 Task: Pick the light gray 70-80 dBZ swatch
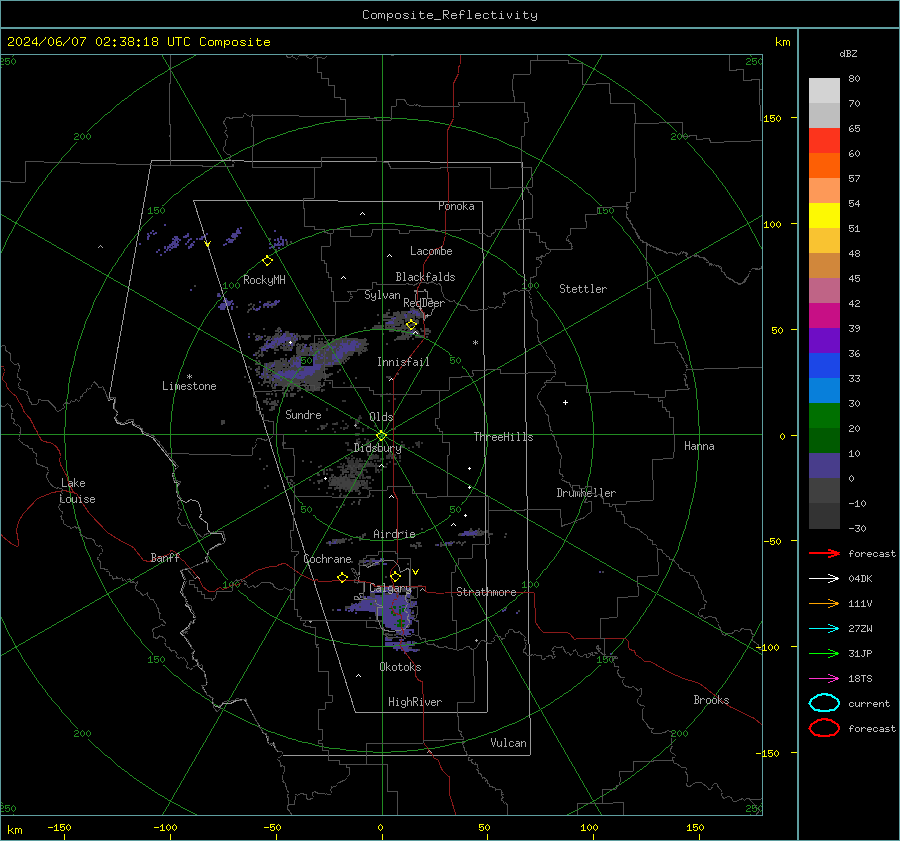[824, 91]
